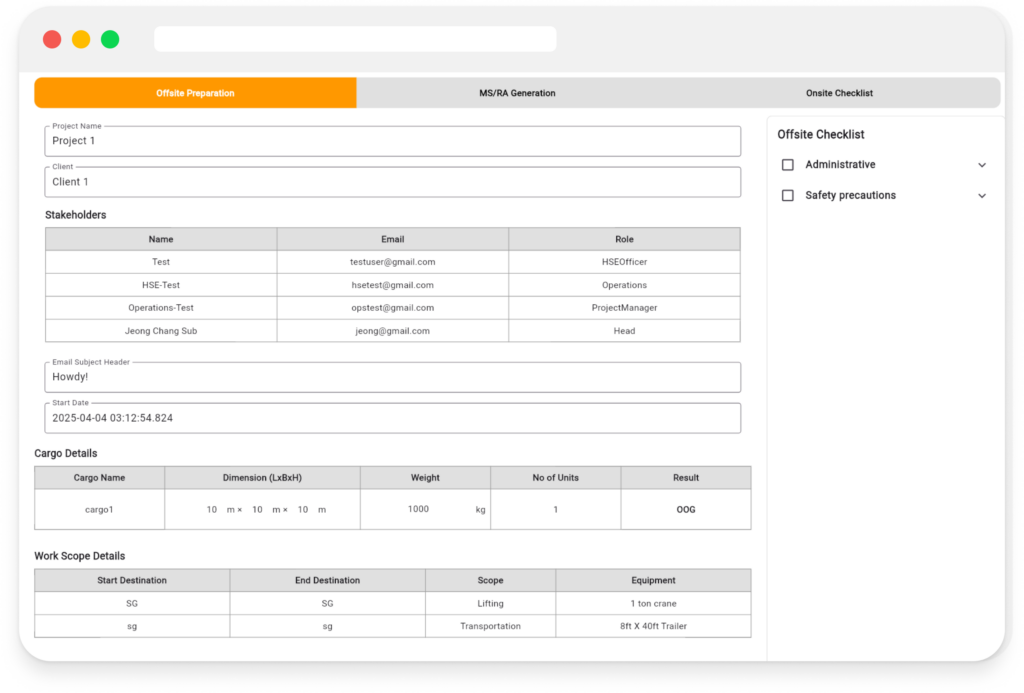Expand the Safety precautions section

[981, 195]
